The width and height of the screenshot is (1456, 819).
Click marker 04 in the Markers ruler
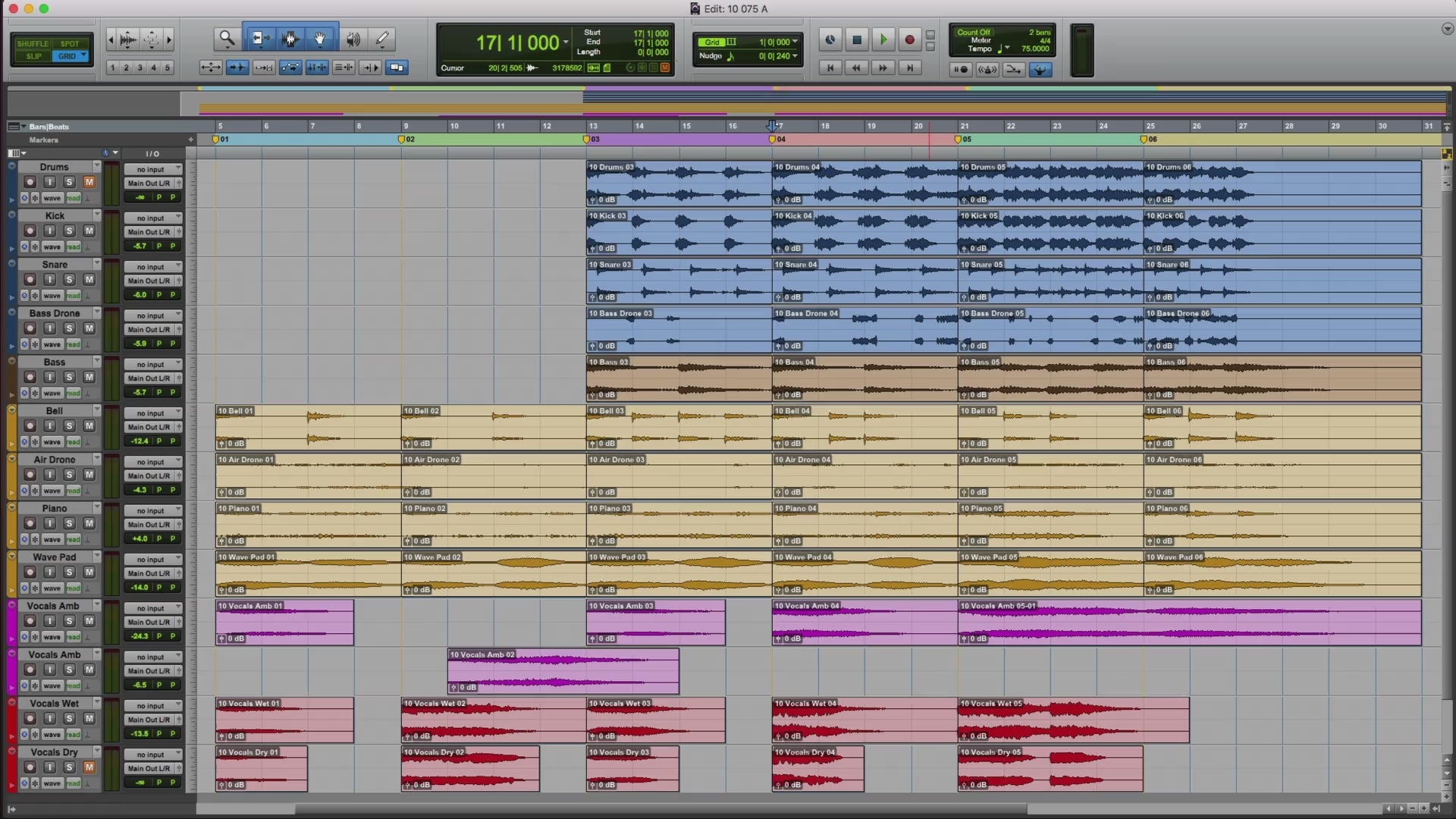[x=773, y=140]
